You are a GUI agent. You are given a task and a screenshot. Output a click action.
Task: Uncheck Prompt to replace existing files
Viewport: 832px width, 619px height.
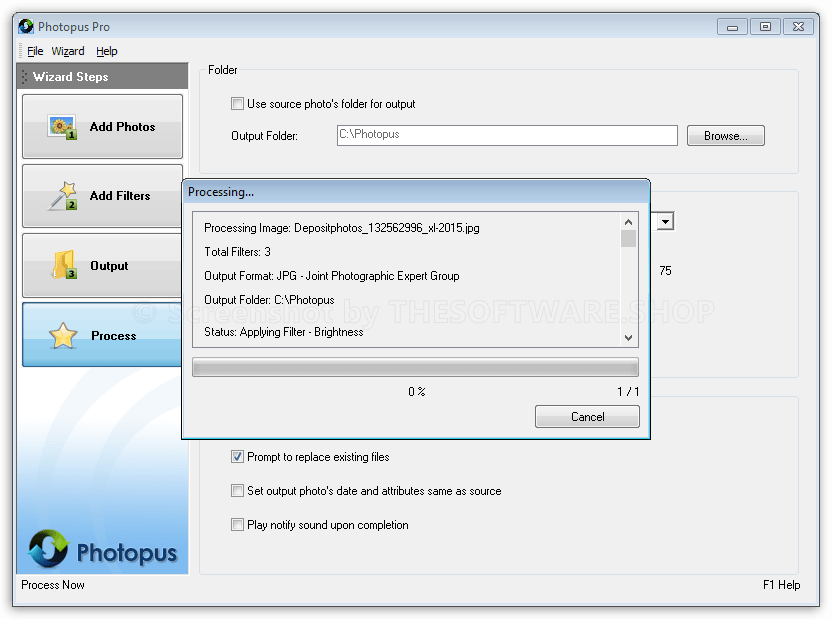click(x=237, y=457)
